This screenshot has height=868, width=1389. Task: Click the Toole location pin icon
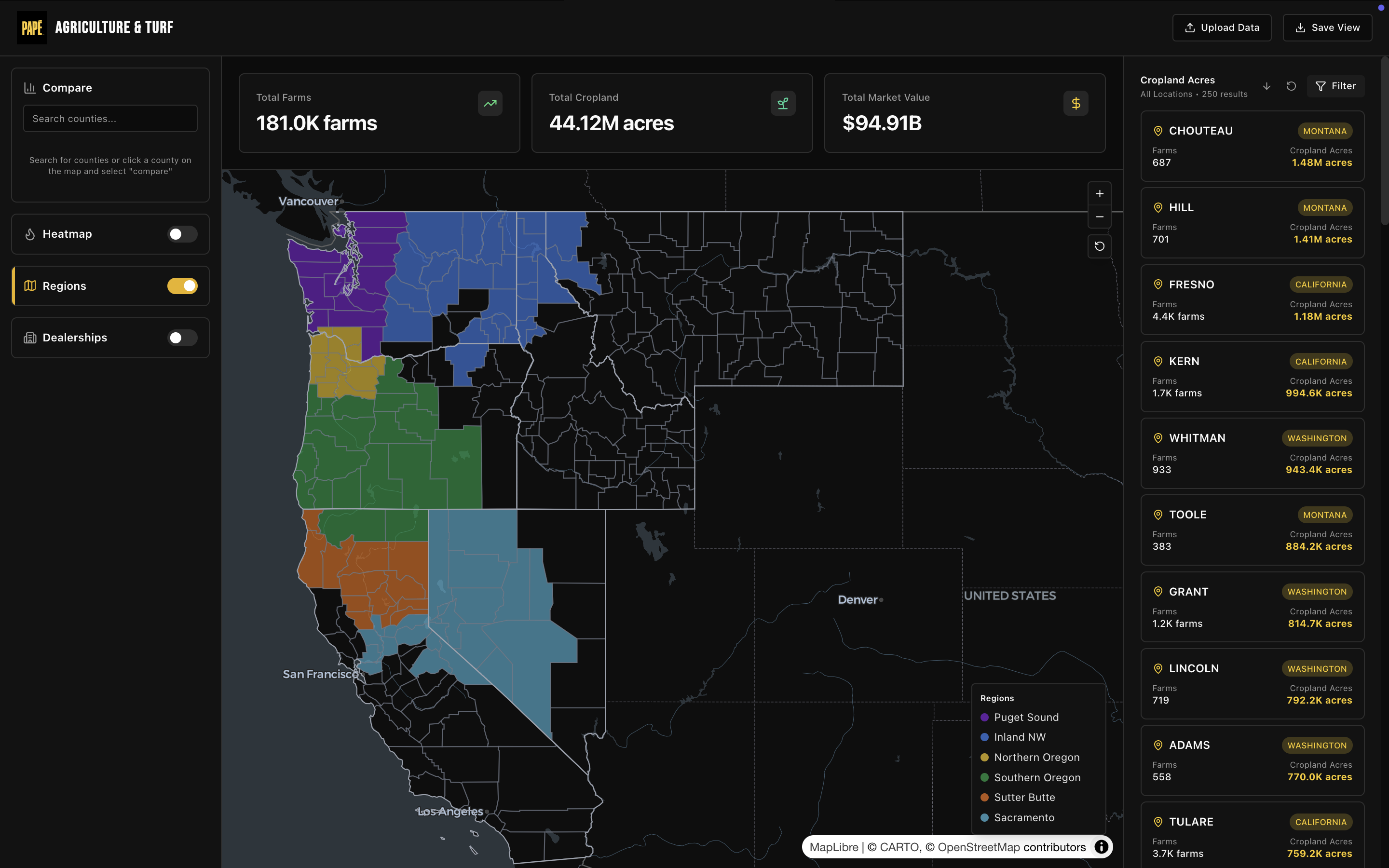pos(1157,515)
